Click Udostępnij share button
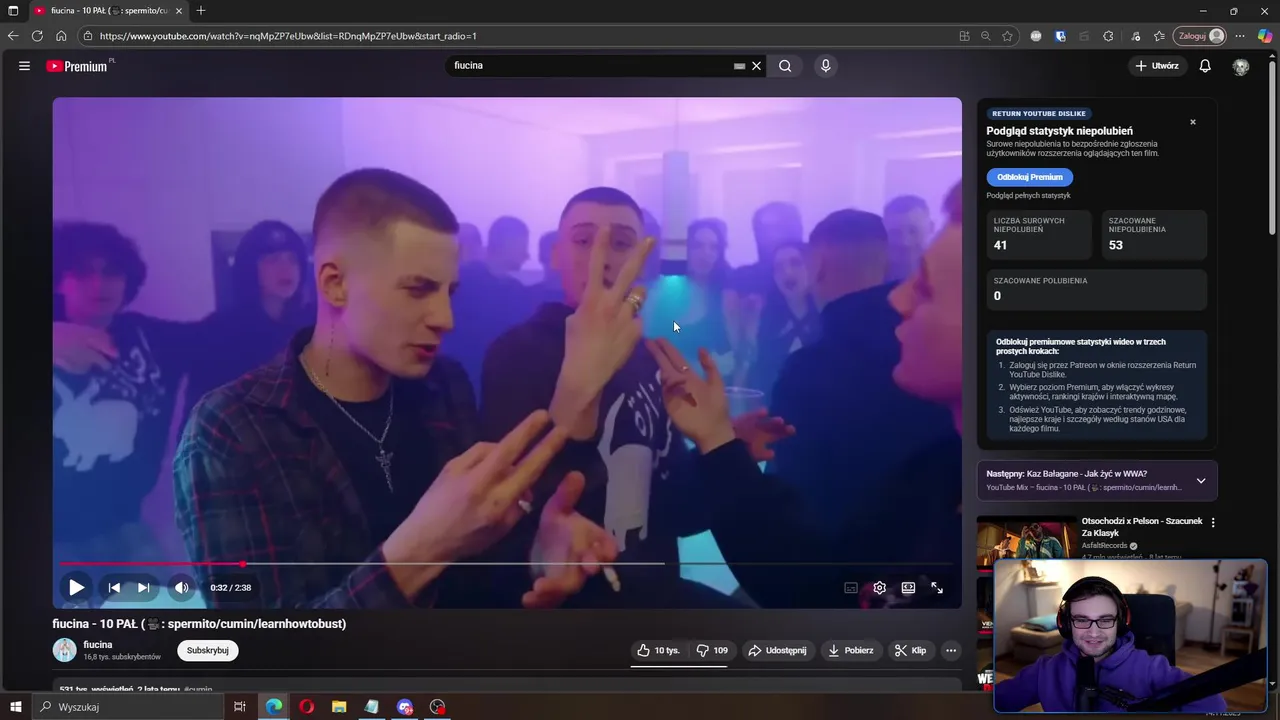Image resolution: width=1280 pixels, height=720 pixels. (x=777, y=650)
